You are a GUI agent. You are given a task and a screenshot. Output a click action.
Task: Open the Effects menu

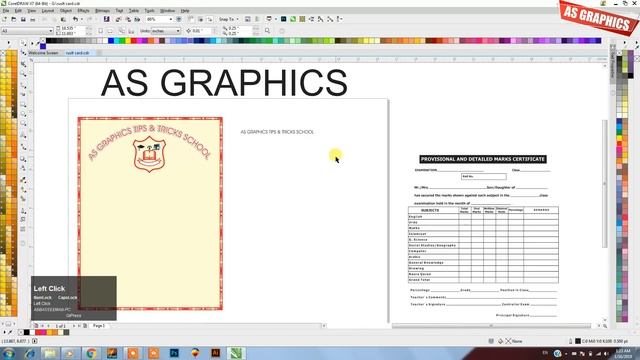coord(83,11)
